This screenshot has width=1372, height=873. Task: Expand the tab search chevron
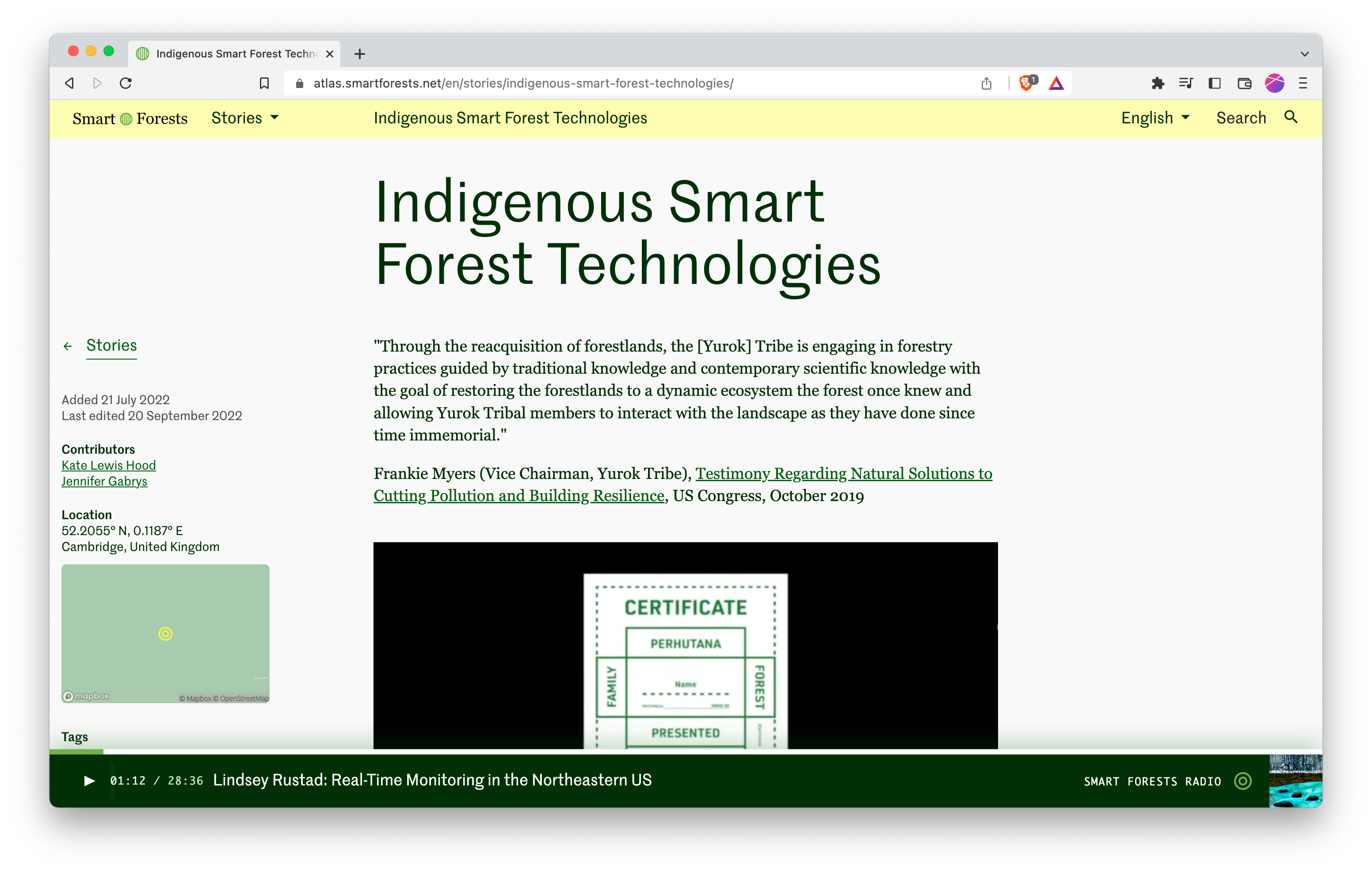[1304, 54]
